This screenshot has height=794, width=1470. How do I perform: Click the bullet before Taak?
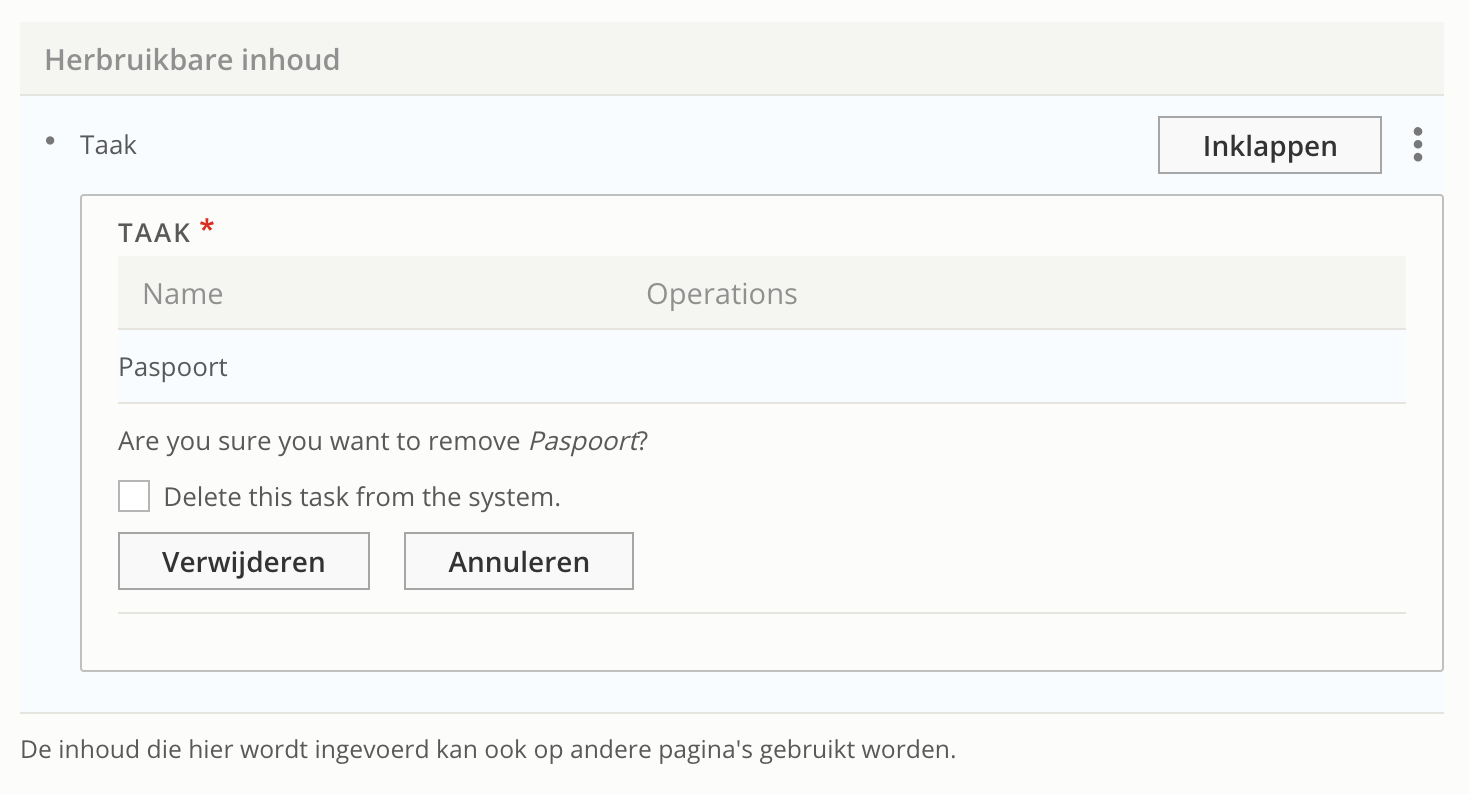50,141
